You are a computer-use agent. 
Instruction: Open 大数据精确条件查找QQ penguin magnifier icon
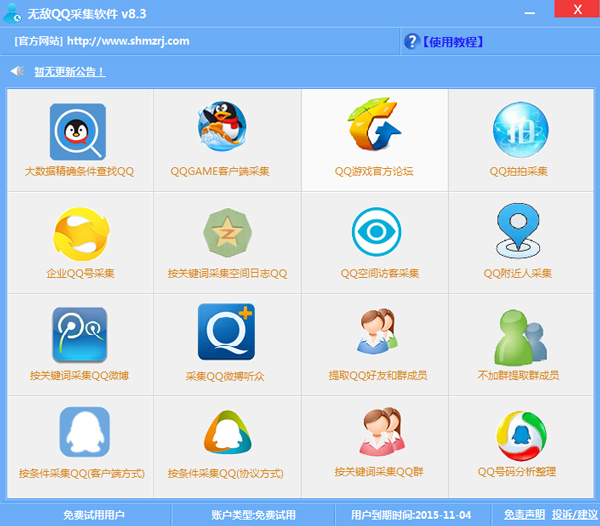(78, 132)
